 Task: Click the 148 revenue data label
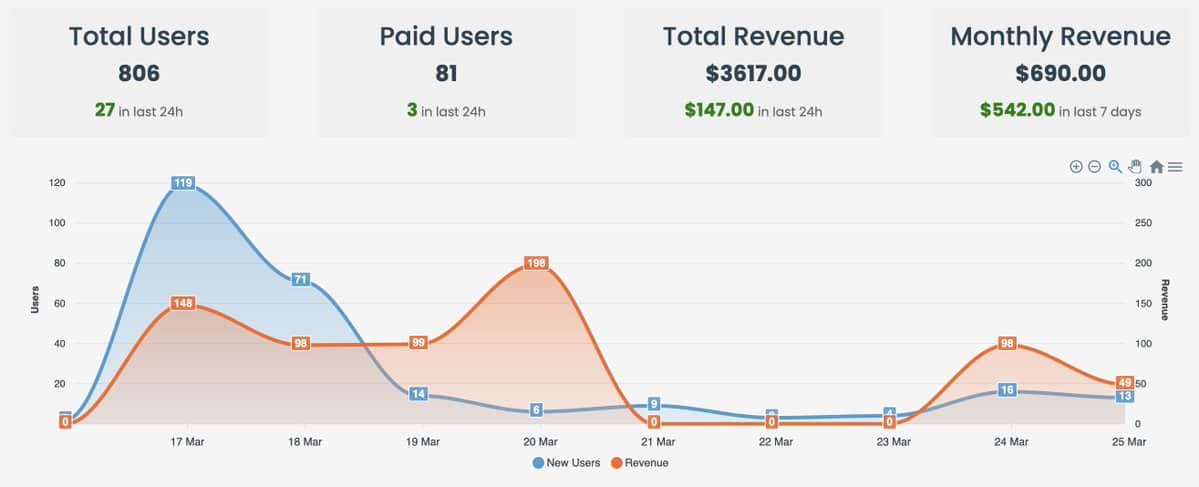pos(184,304)
